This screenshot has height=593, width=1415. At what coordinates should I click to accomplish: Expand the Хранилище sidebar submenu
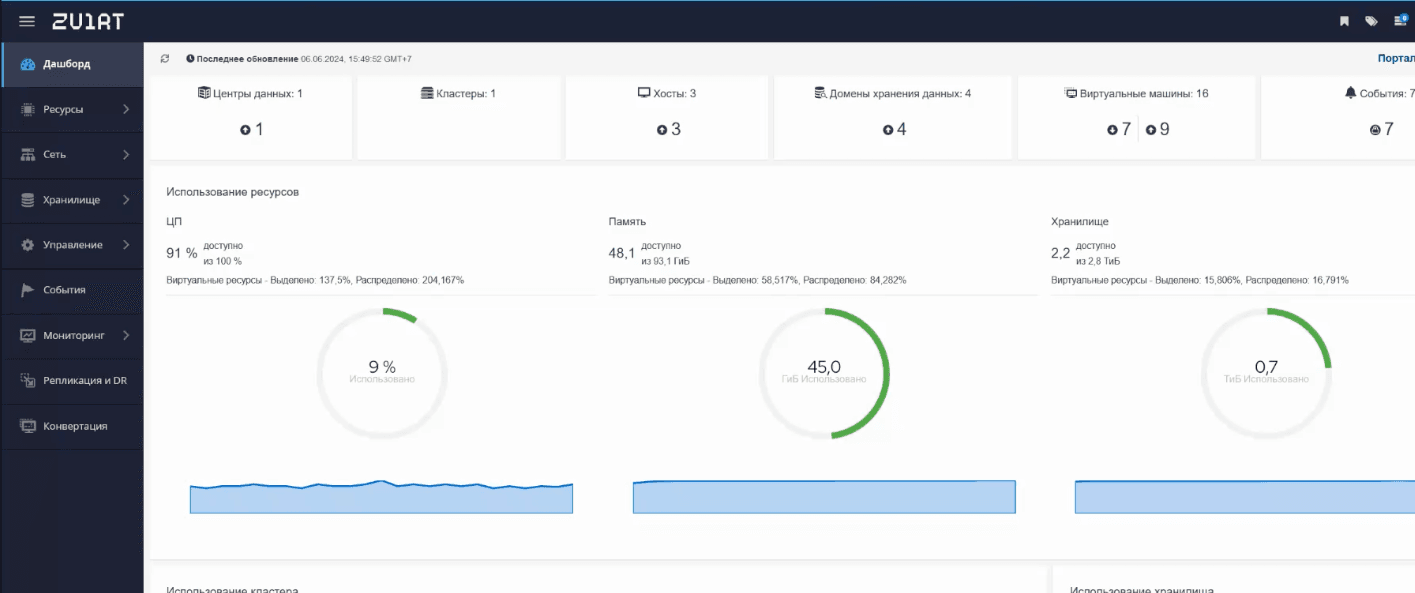[126, 200]
